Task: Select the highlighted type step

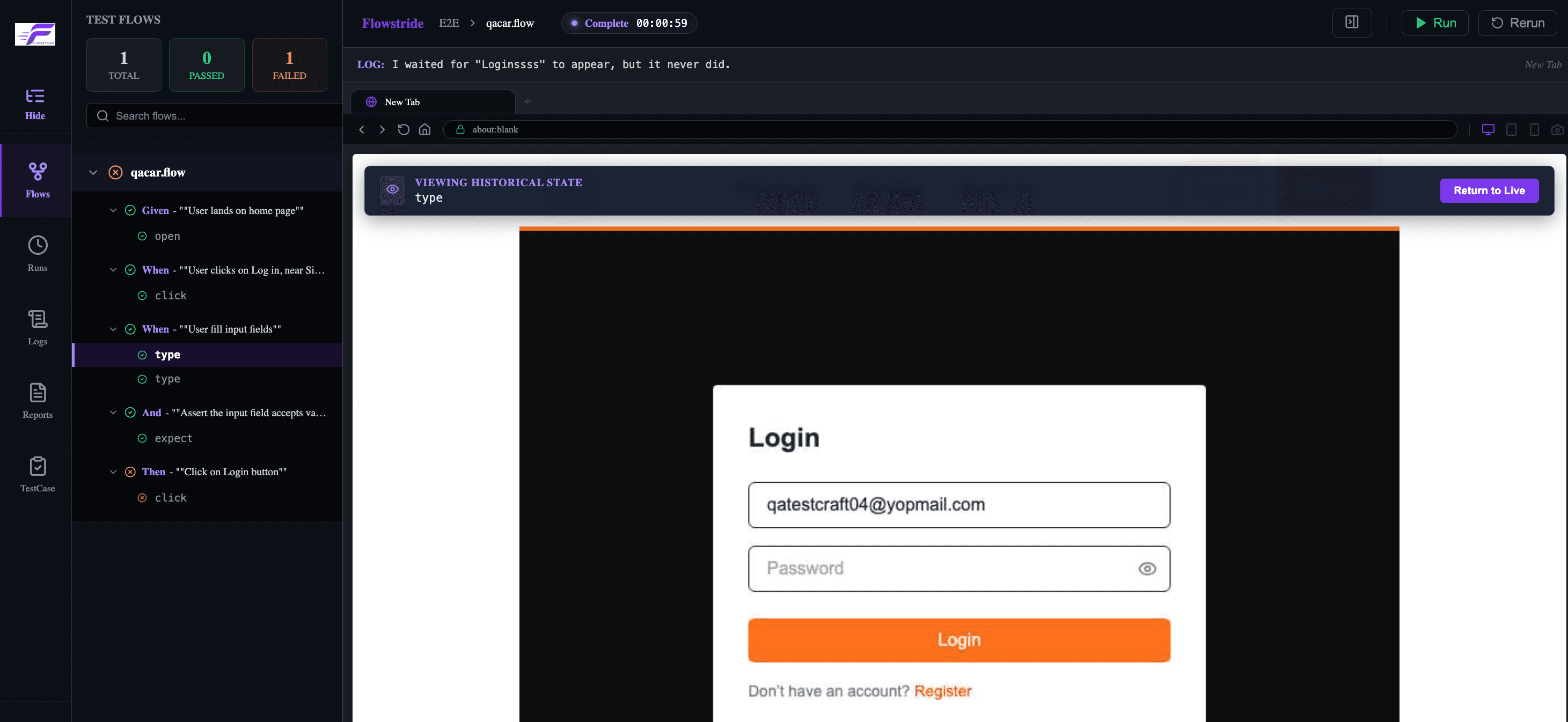Action: point(207,355)
